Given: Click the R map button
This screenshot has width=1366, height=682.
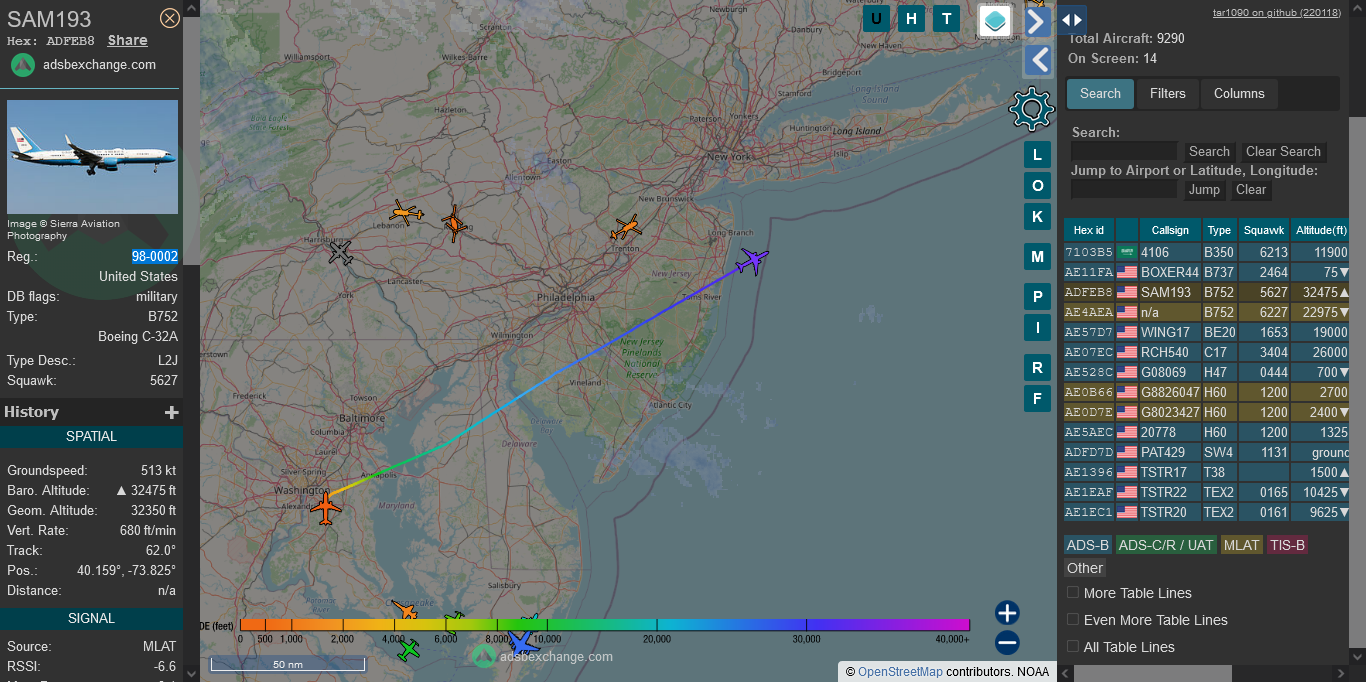Looking at the screenshot, I should coord(1037,368).
